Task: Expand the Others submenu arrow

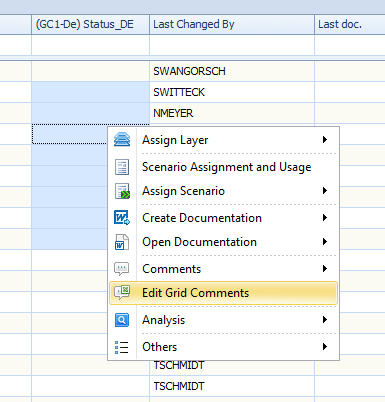Action: 325,347
